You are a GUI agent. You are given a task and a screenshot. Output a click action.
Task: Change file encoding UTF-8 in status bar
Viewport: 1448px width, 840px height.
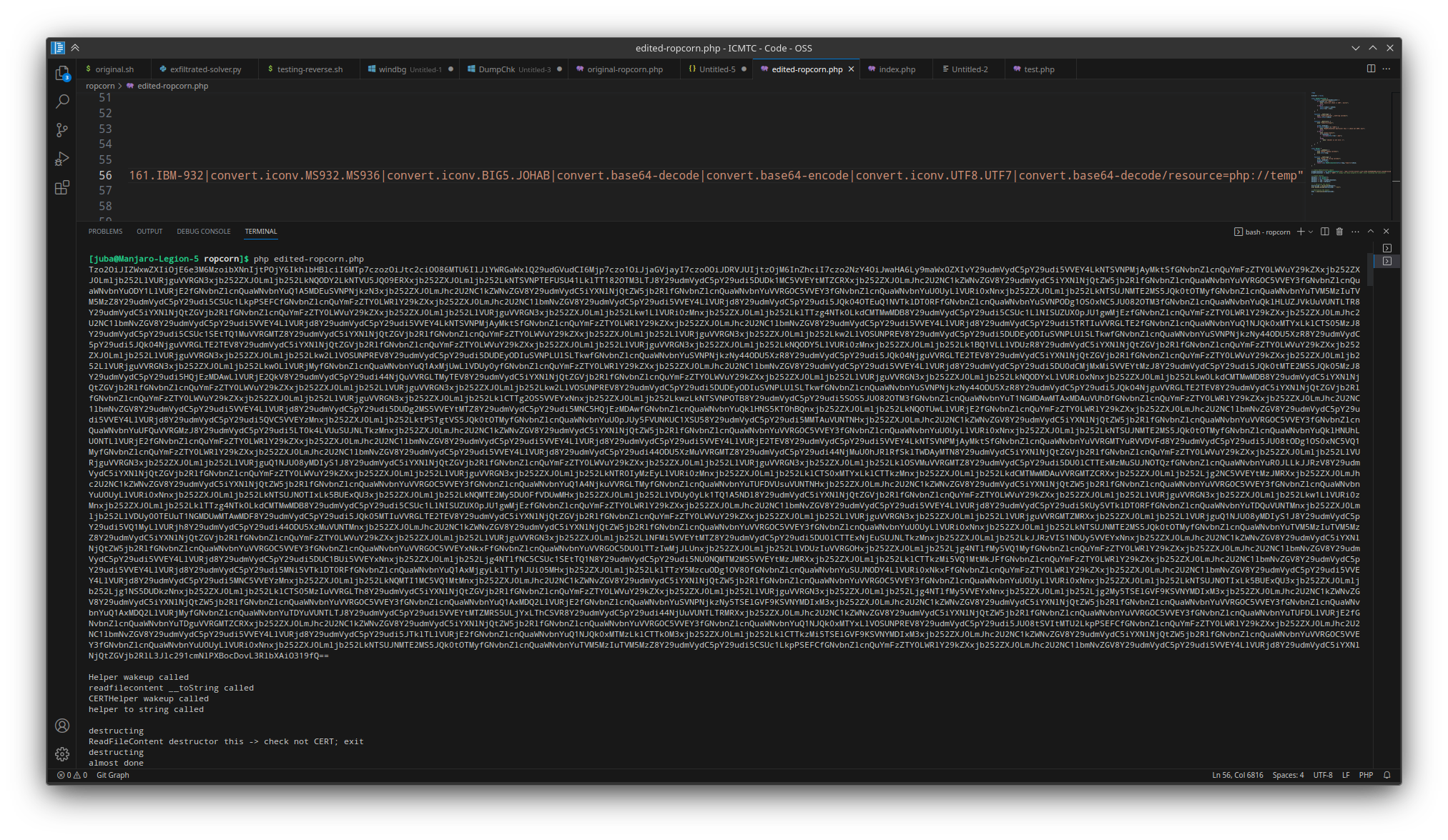[x=1322, y=775]
